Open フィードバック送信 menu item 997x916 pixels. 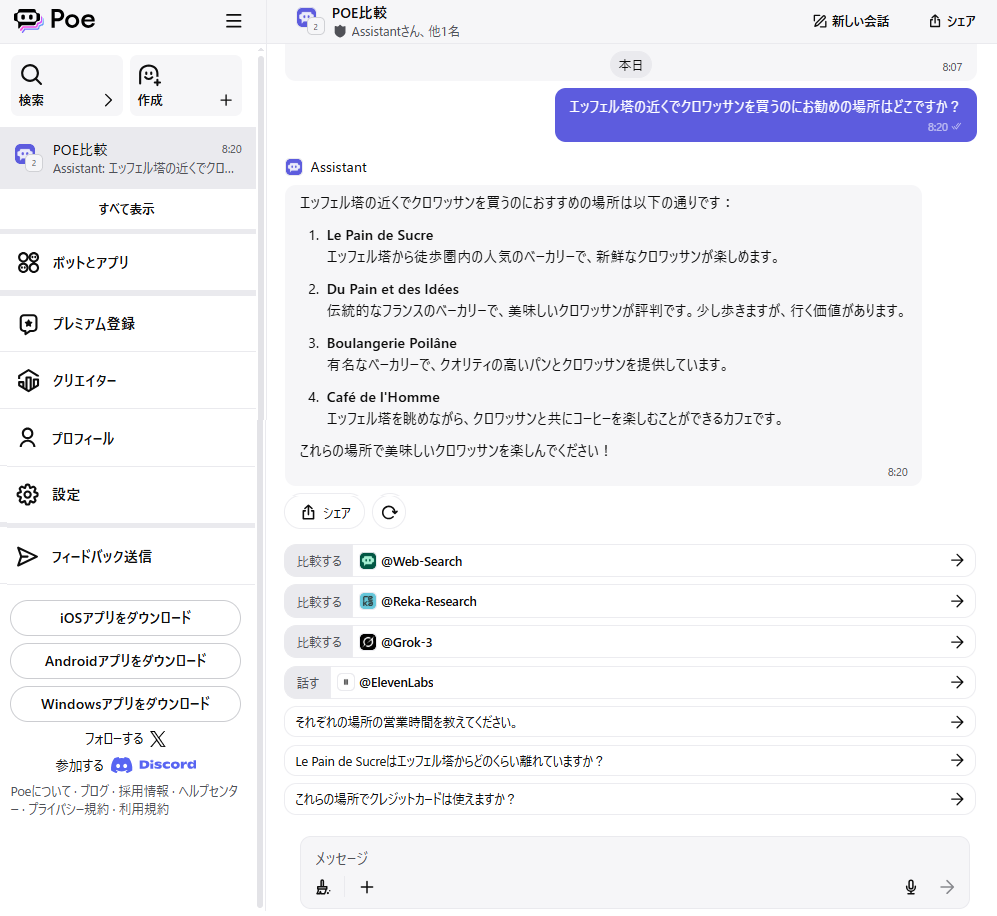tap(128, 556)
